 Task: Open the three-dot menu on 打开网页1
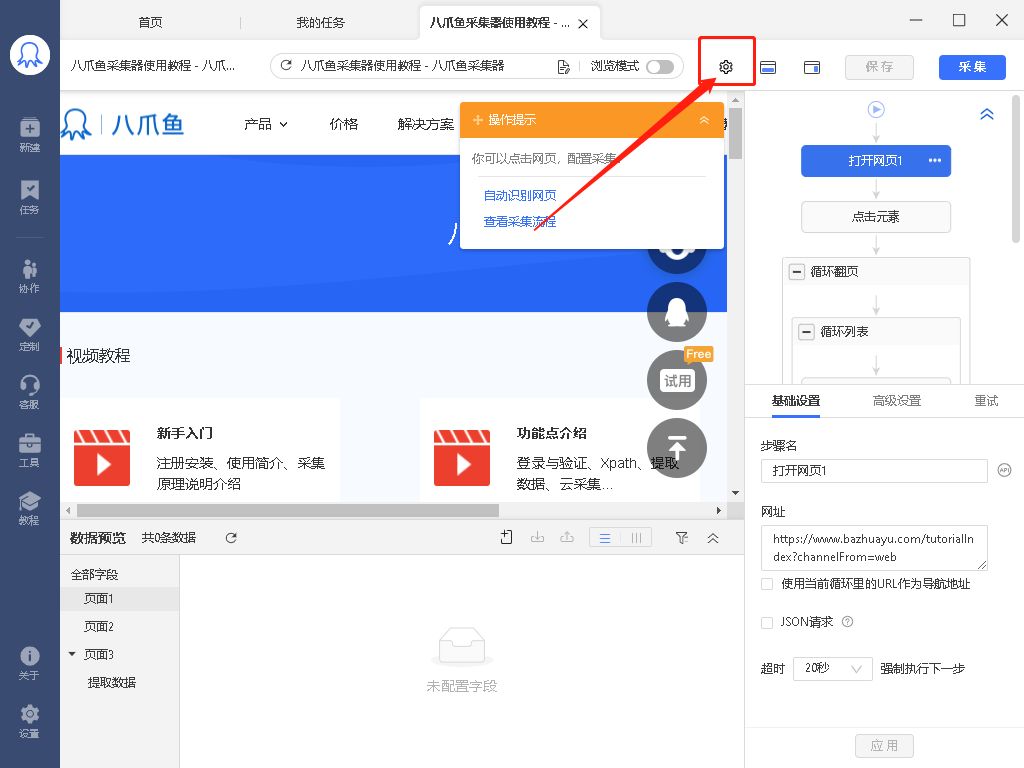point(935,161)
